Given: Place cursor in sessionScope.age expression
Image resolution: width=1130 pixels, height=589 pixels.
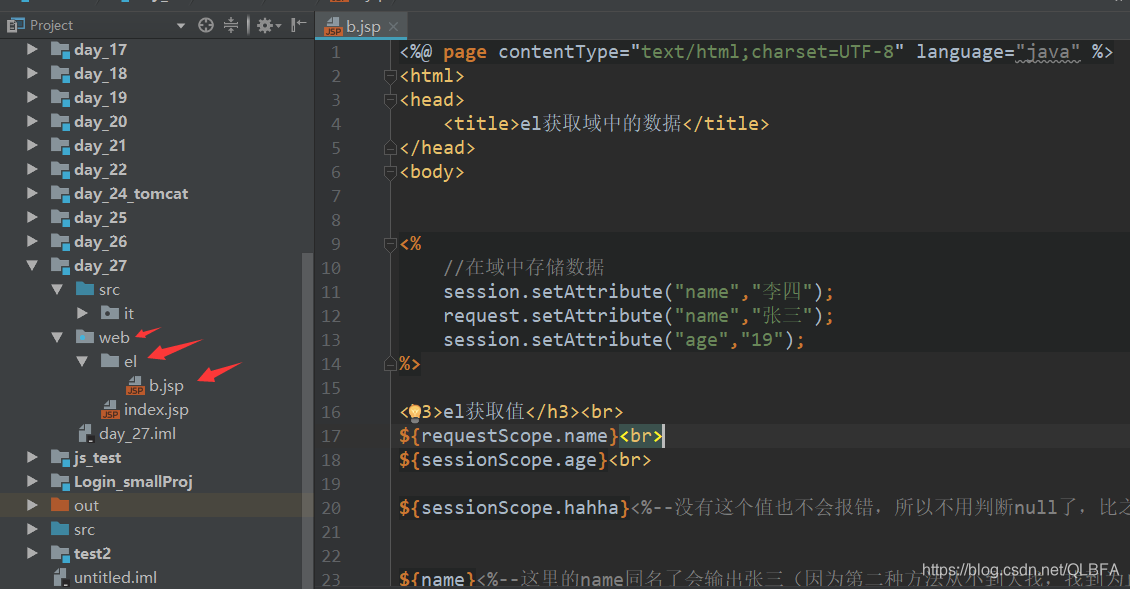Looking at the screenshot, I should (x=504, y=460).
